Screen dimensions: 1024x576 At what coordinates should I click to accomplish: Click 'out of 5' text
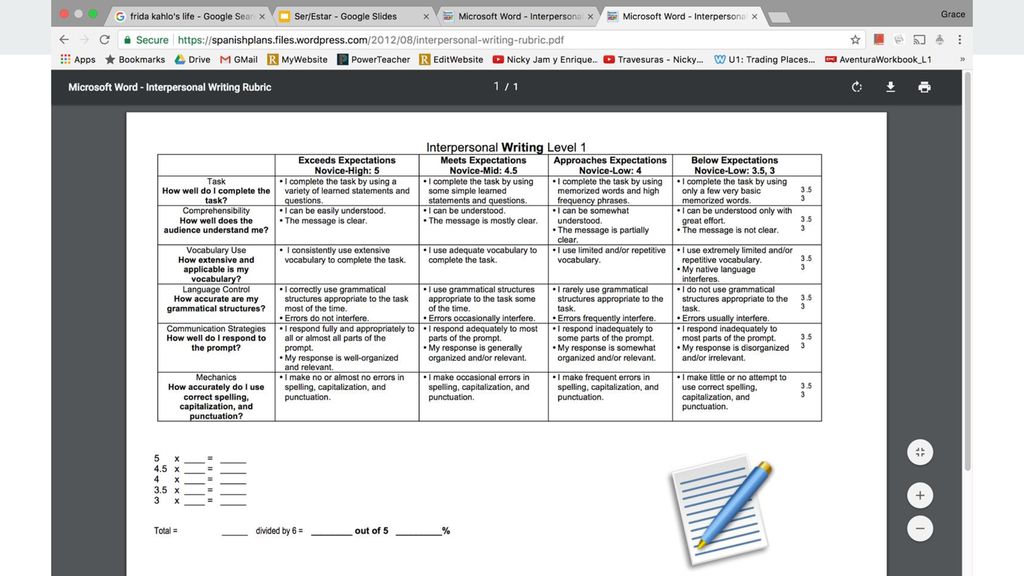(371, 531)
